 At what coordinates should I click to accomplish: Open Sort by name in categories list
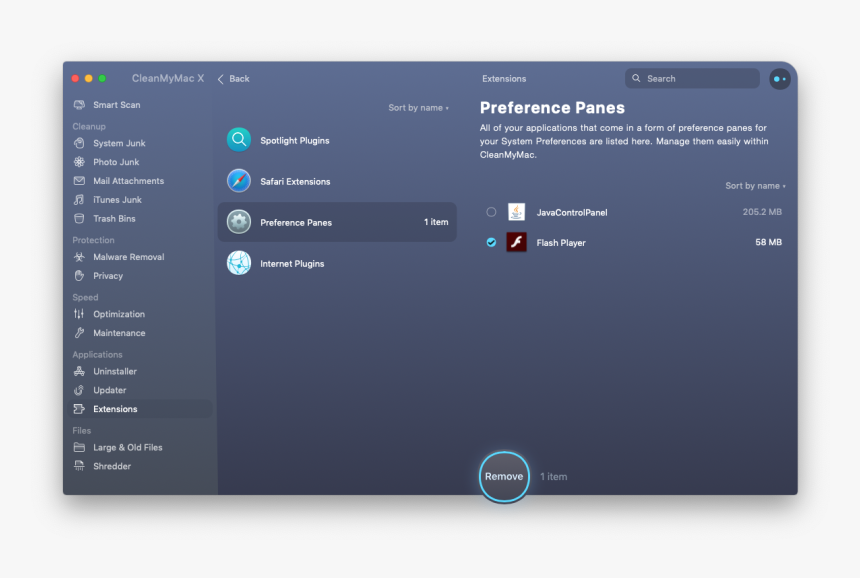point(418,107)
